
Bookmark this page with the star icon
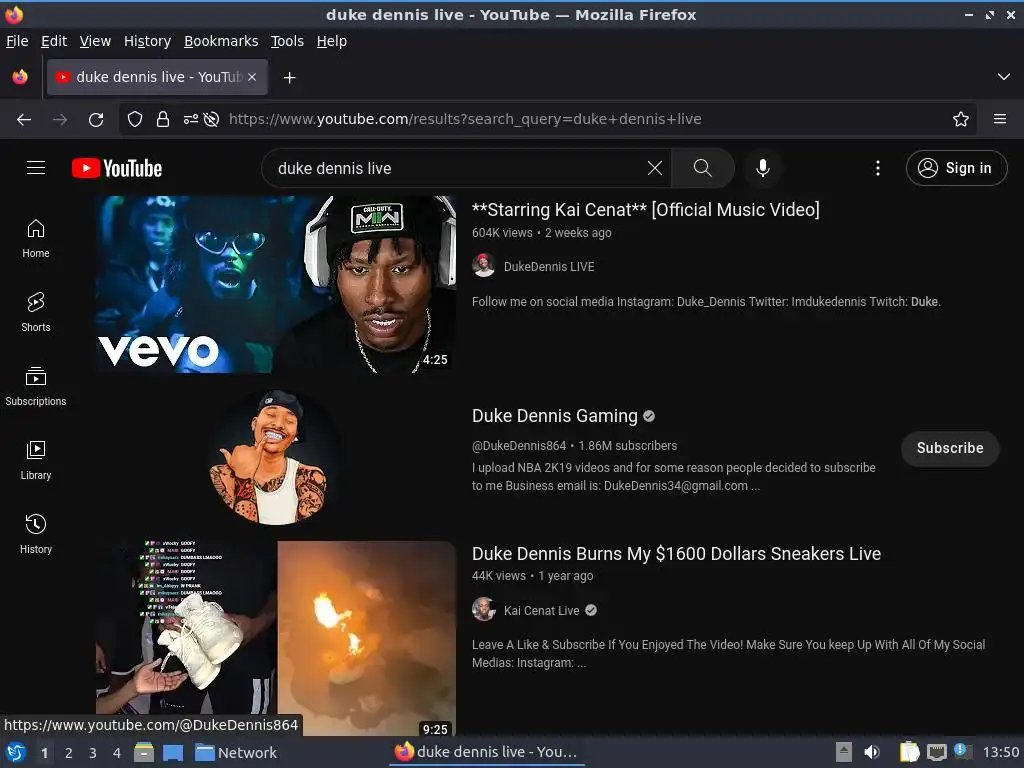[961, 119]
